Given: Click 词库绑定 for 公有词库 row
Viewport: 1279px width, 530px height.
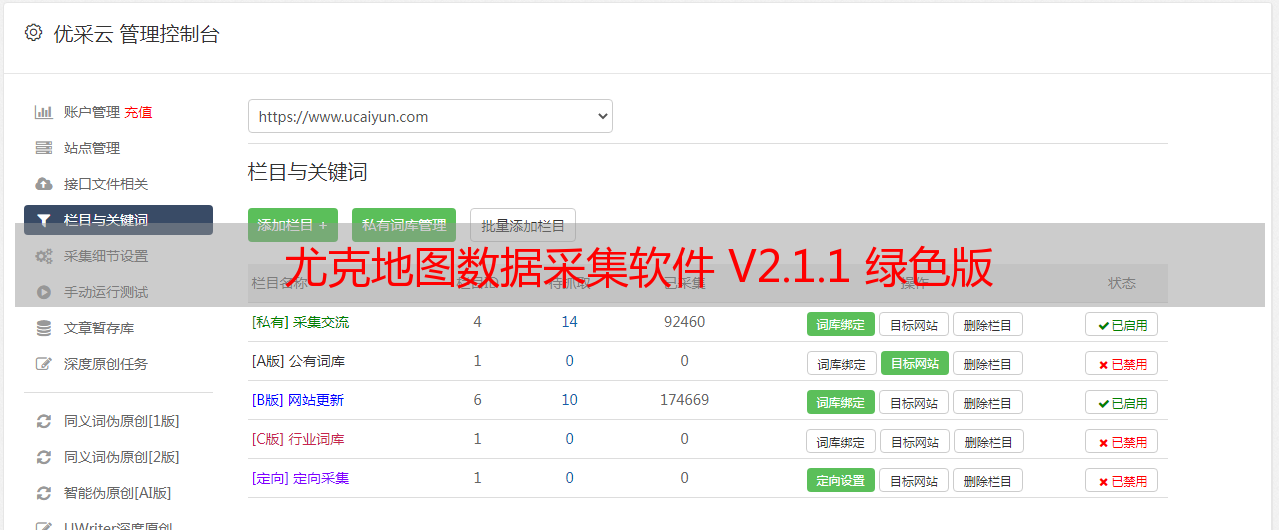Looking at the screenshot, I should (x=841, y=363).
